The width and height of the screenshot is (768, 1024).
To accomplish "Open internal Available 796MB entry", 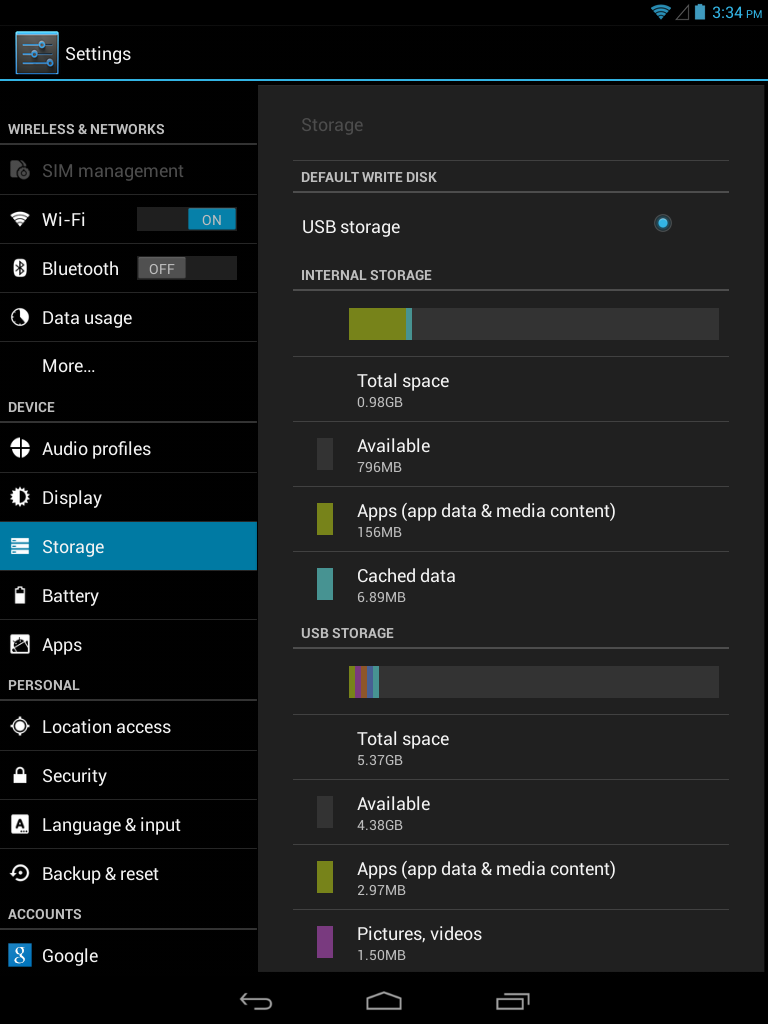I will (511, 454).
